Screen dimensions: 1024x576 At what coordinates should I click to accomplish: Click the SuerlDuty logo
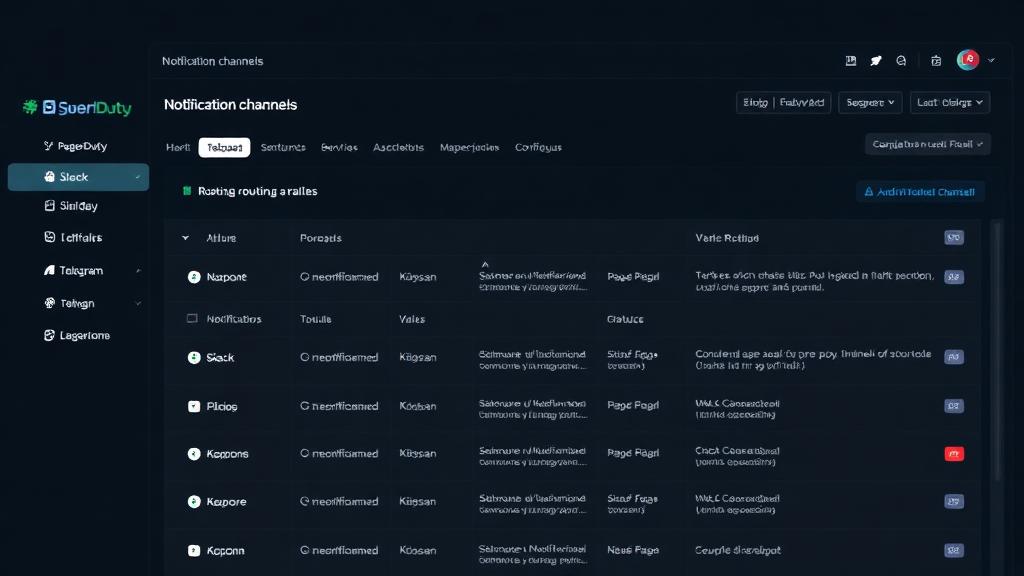[x=77, y=108]
